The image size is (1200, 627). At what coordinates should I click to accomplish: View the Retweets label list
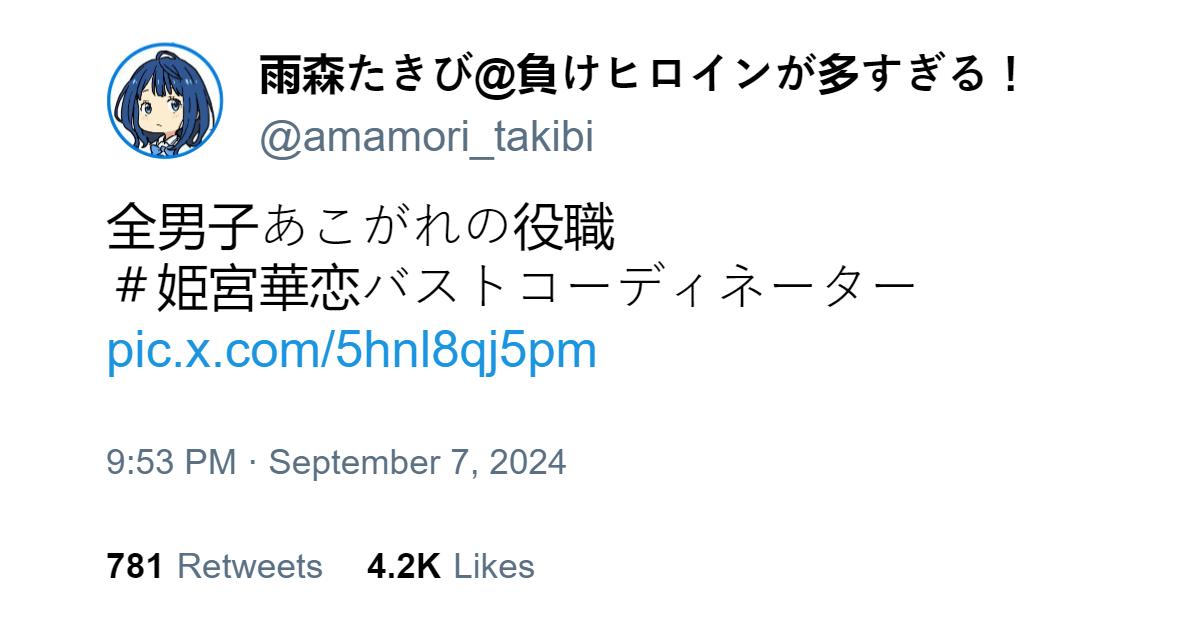pos(250,566)
